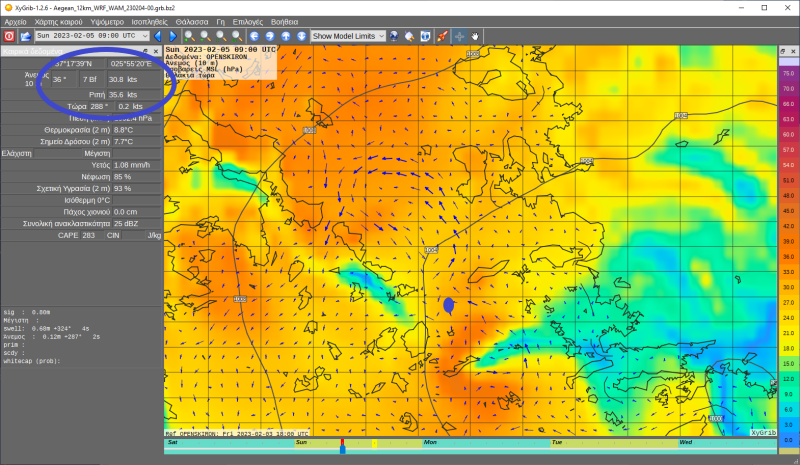
Task: Click Tue on the forecast timeline
Action: click(555, 441)
